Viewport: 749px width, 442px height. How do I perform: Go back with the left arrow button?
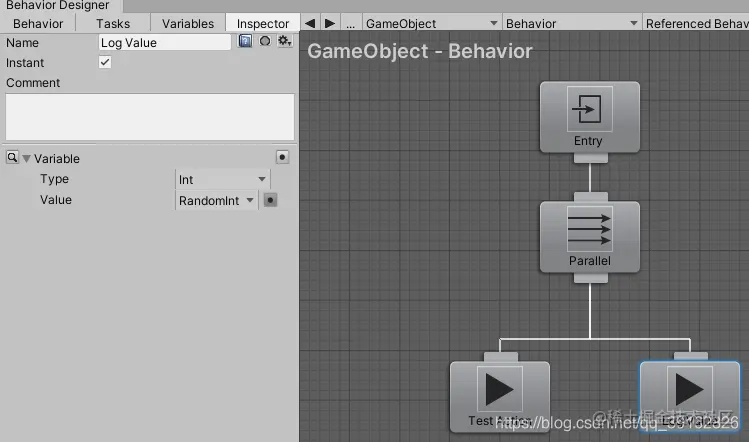click(x=310, y=23)
